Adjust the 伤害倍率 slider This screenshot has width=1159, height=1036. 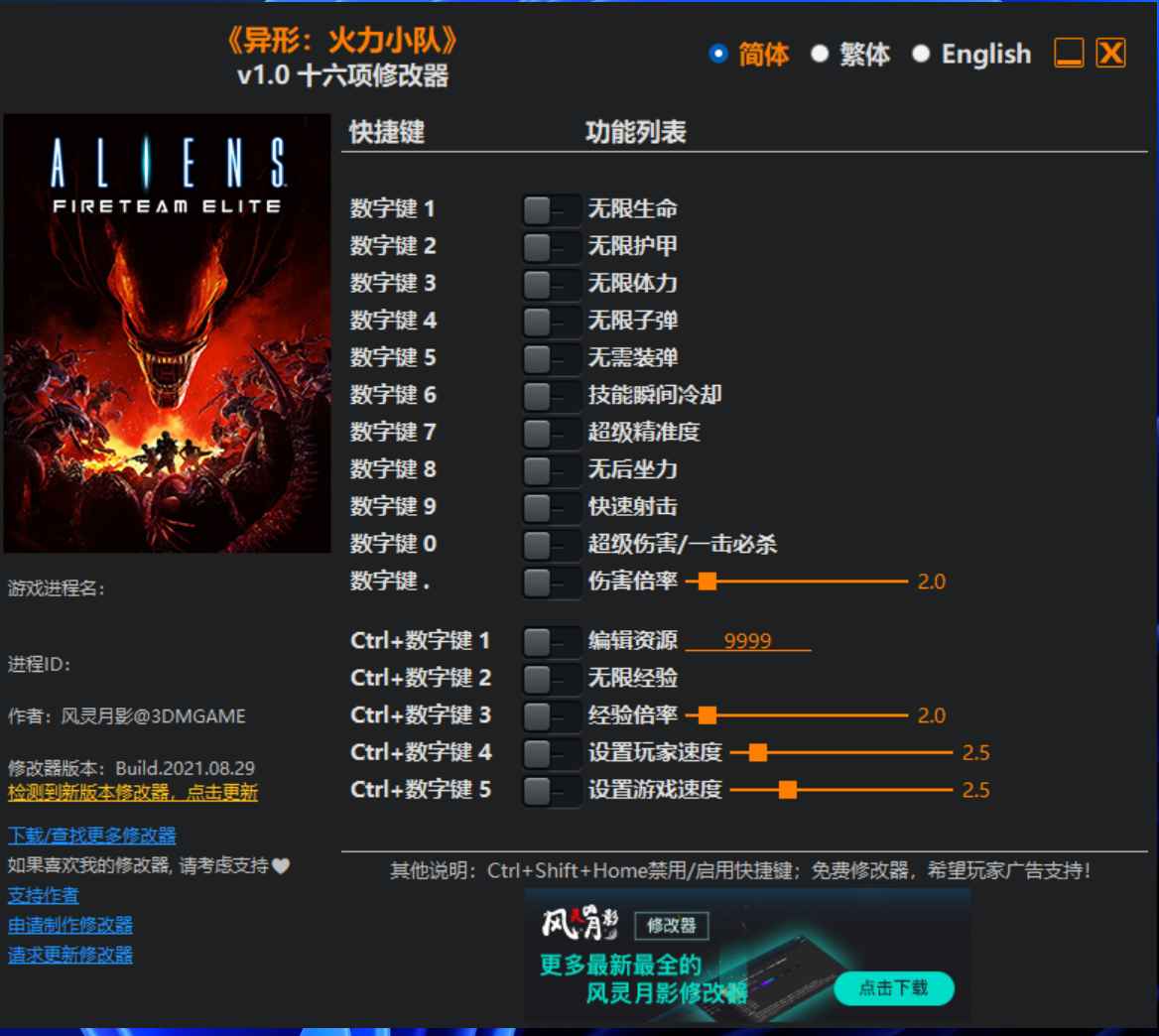pyautogui.click(x=708, y=582)
